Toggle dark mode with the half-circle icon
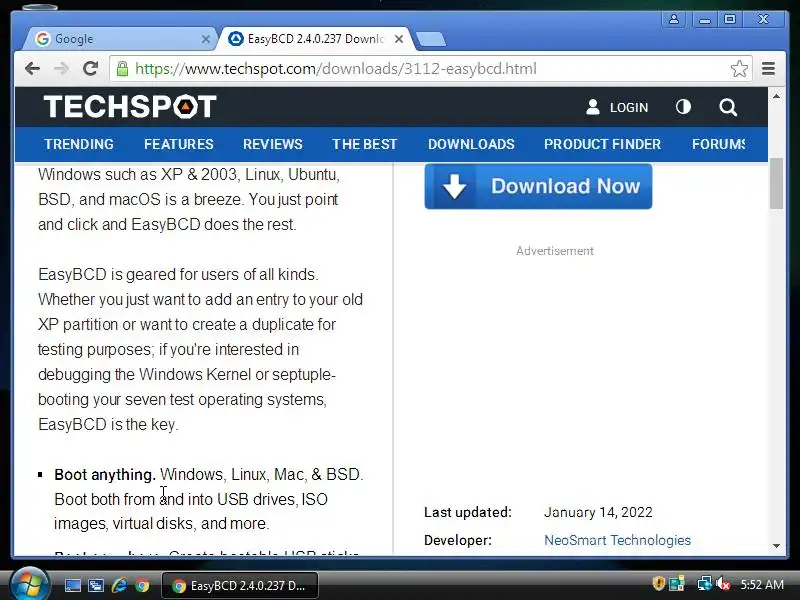This screenshot has height=600, width=800. tap(683, 107)
